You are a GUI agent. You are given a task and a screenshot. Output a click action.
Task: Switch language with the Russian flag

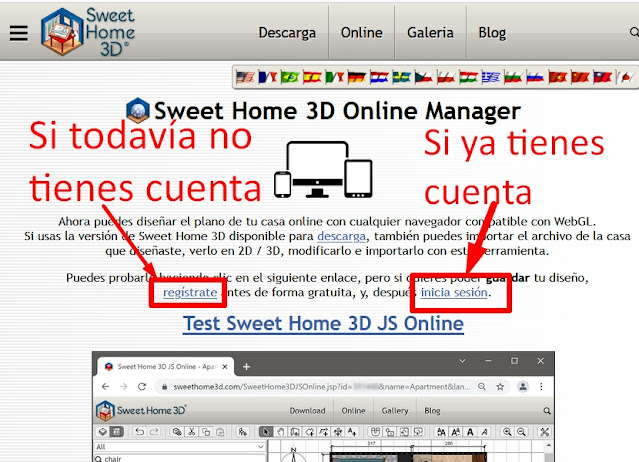coord(535,77)
